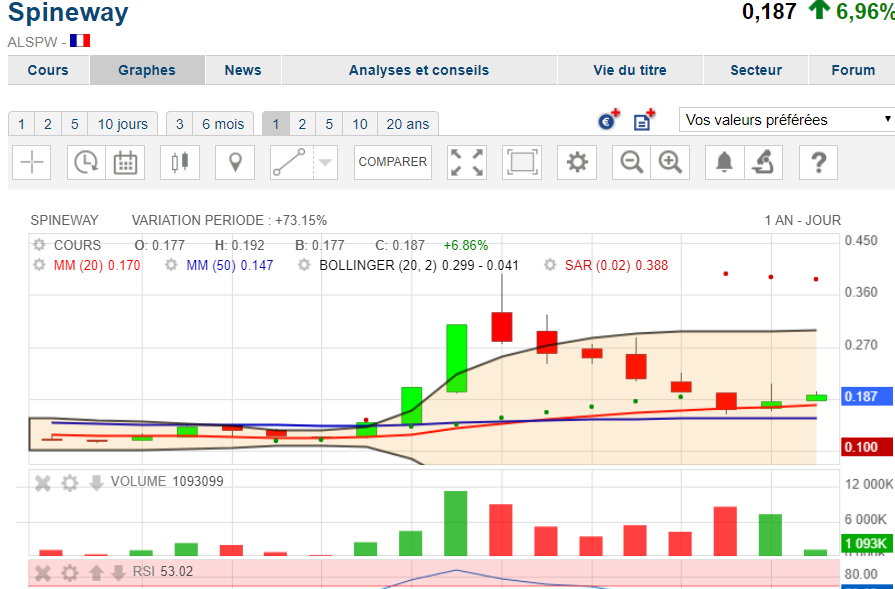Image resolution: width=895 pixels, height=589 pixels.
Task: Select the crosshair cursor tool
Action: pyautogui.click(x=31, y=163)
